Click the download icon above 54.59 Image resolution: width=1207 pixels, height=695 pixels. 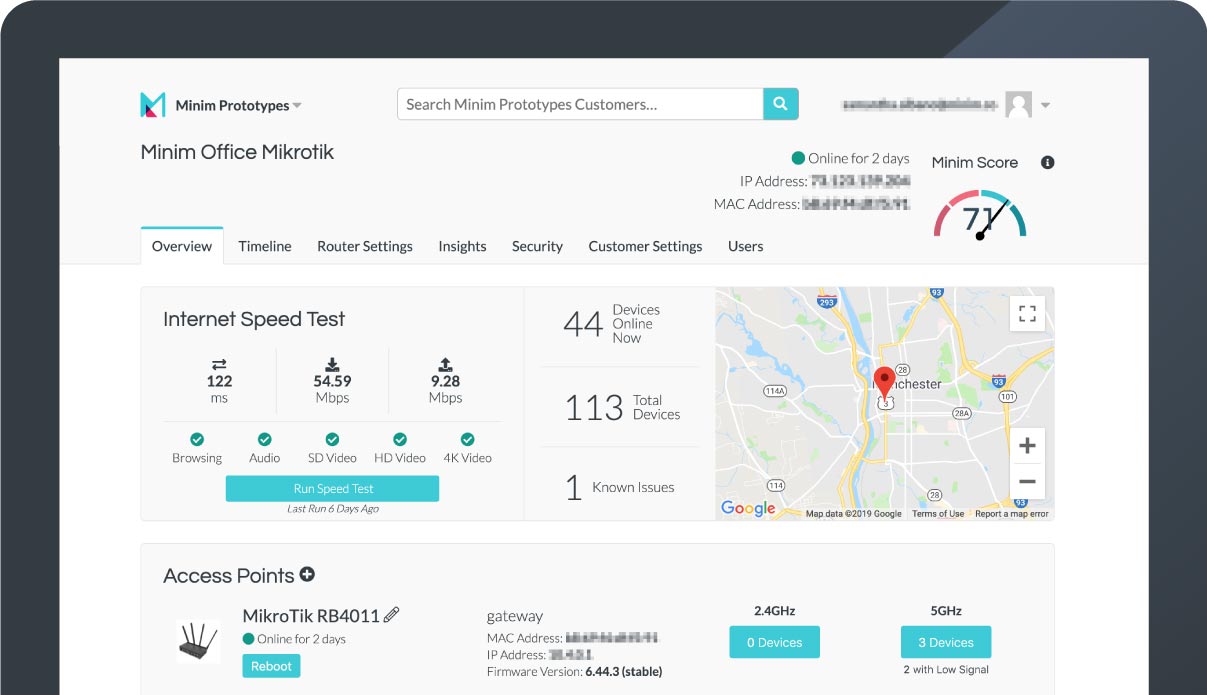click(333, 364)
